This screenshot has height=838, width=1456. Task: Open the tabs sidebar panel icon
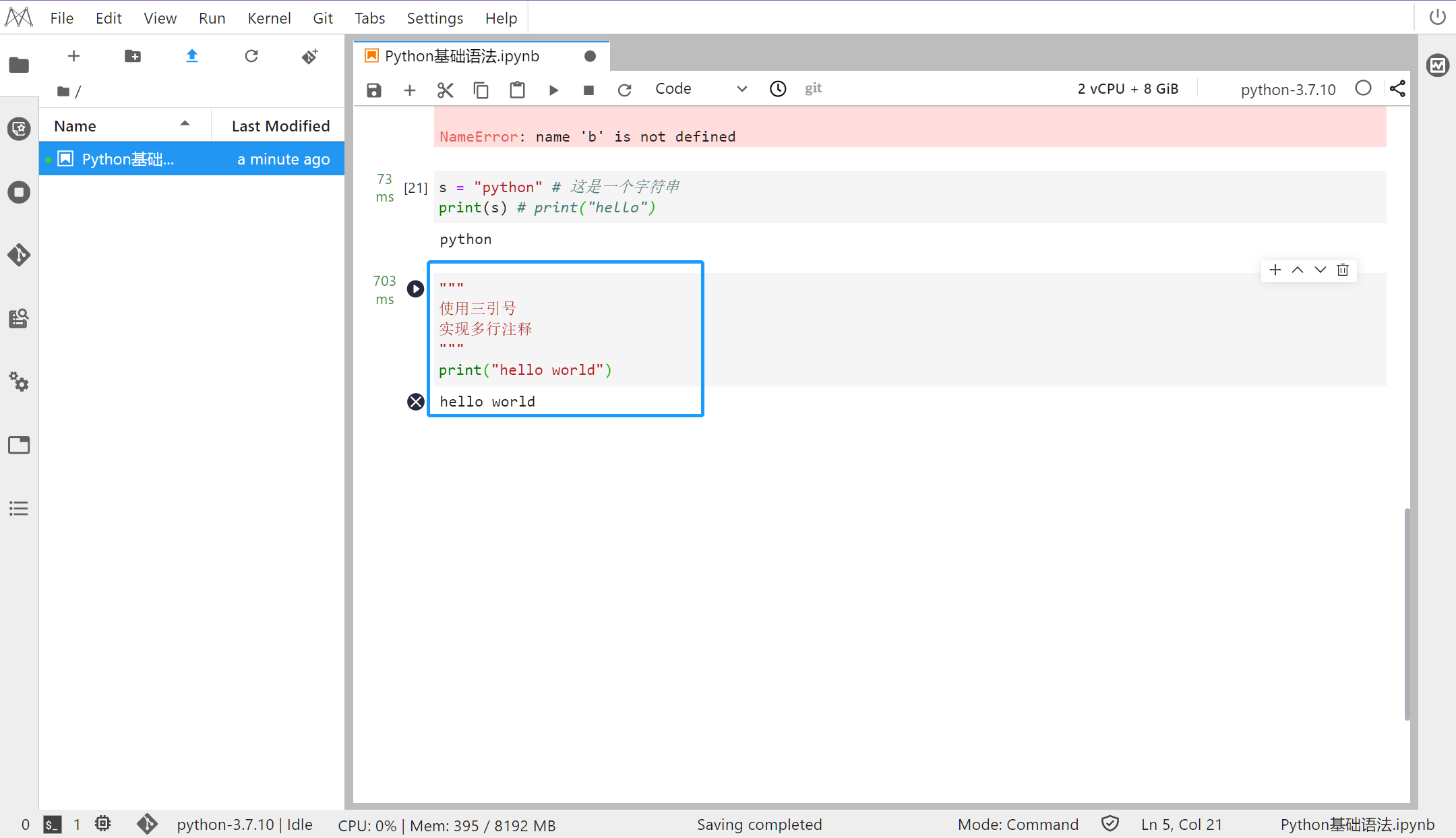pos(19,445)
